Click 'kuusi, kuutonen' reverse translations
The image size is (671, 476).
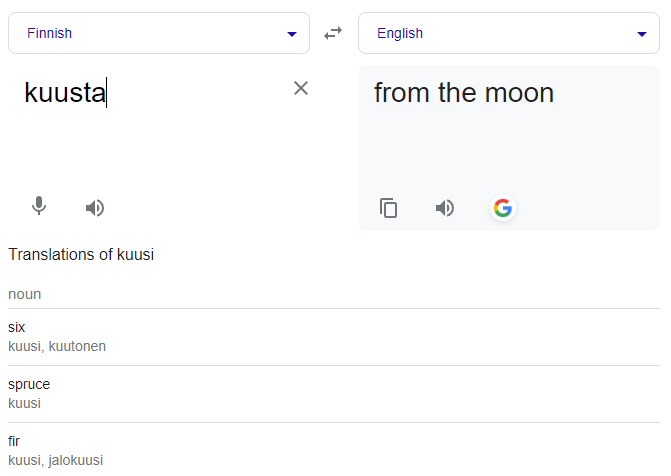pos(57,346)
